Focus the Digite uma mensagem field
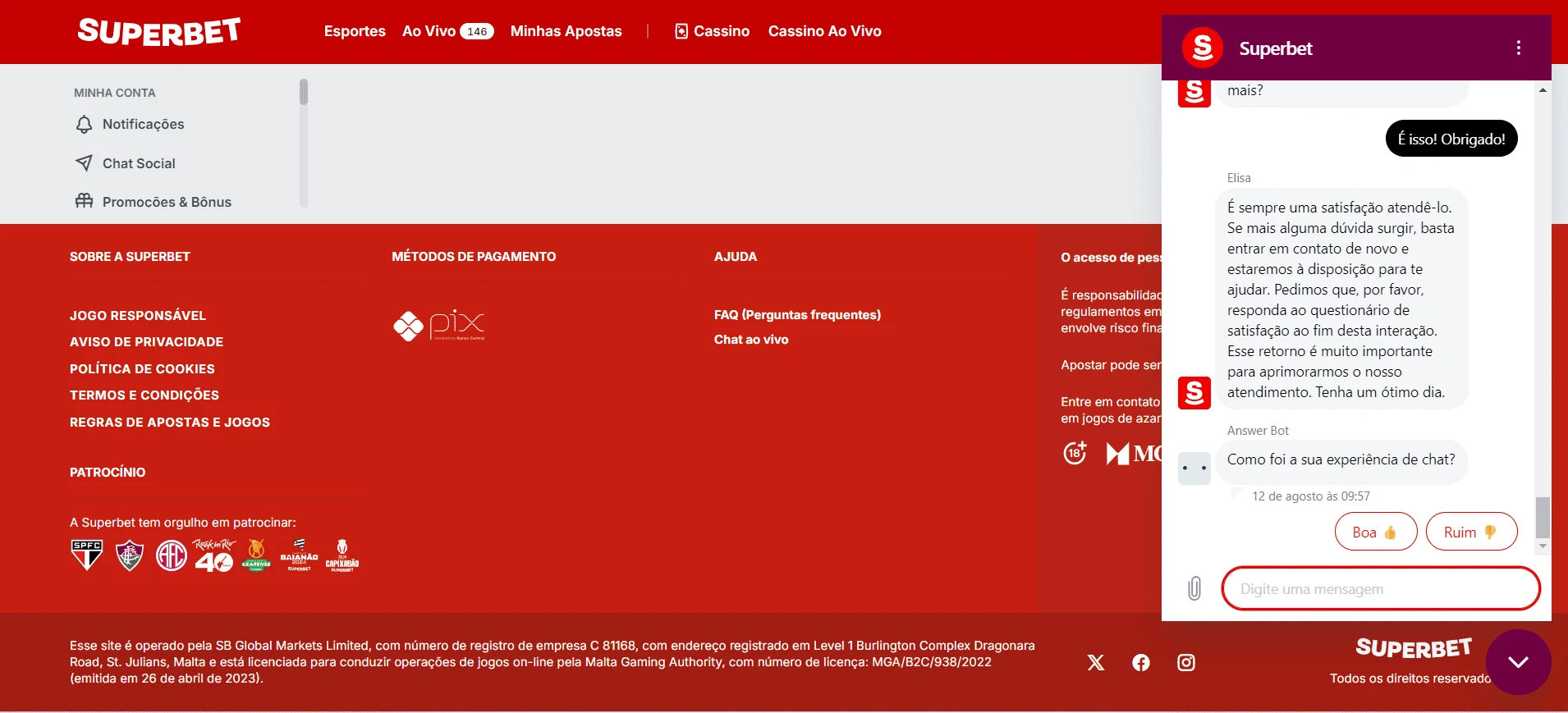The image size is (1568, 713). tap(1381, 588)
